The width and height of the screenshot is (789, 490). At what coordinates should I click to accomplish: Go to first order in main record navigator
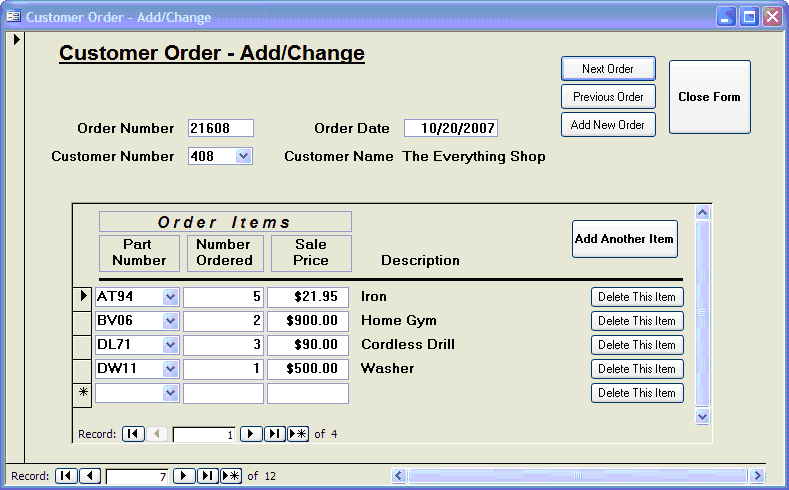pos(66,476)
